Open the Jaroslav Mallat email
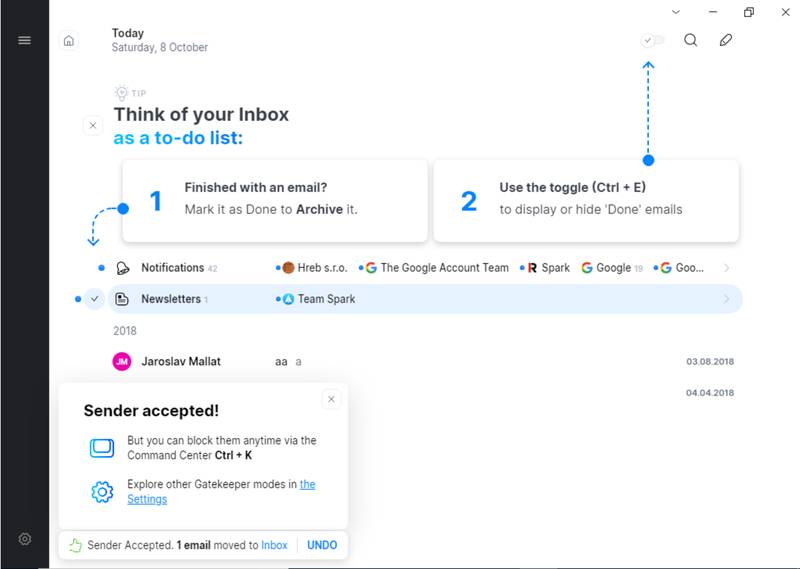 click(400, 361)
